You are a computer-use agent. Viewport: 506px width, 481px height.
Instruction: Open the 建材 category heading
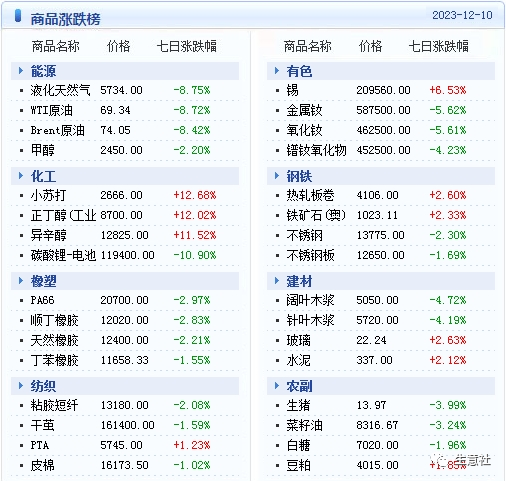(x=299, y=281)
